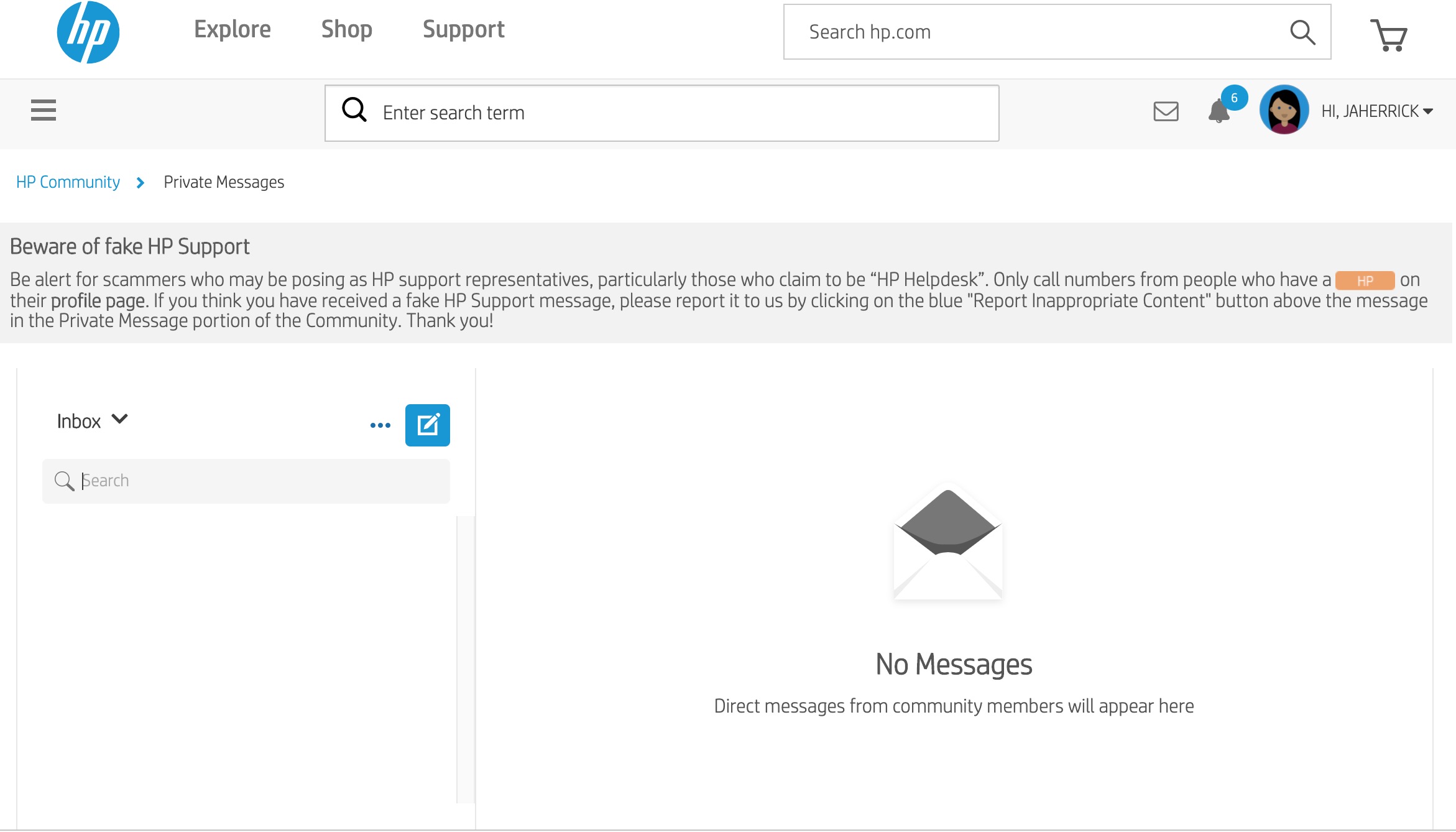Click the message list scrollbar

click(465, 659)
